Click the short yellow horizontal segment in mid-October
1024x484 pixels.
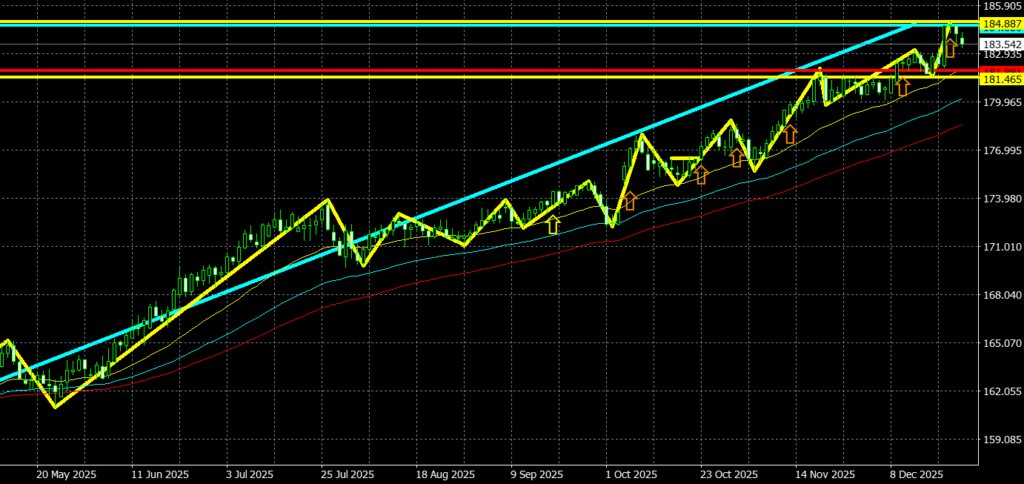[x=685, y=158]
